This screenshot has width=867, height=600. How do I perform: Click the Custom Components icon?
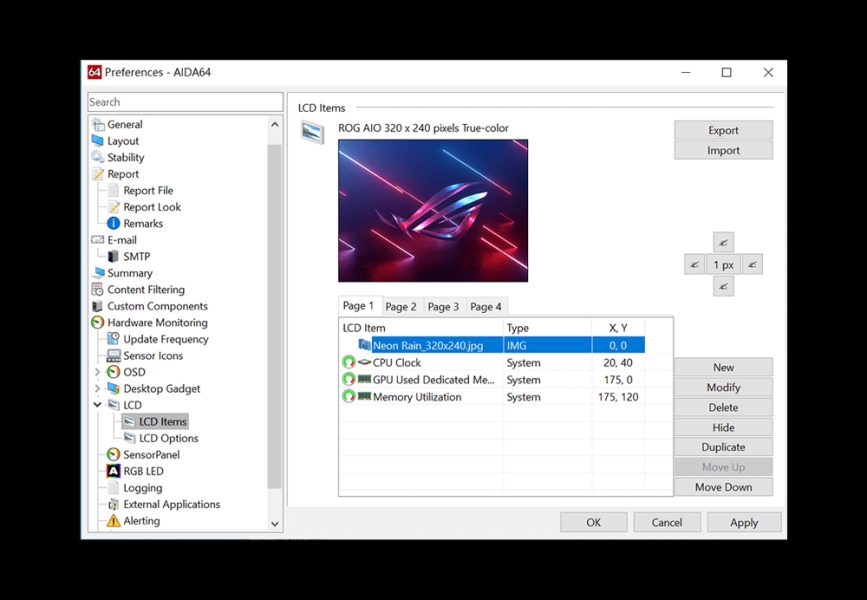pyautogui.click(x=98, y=306)
